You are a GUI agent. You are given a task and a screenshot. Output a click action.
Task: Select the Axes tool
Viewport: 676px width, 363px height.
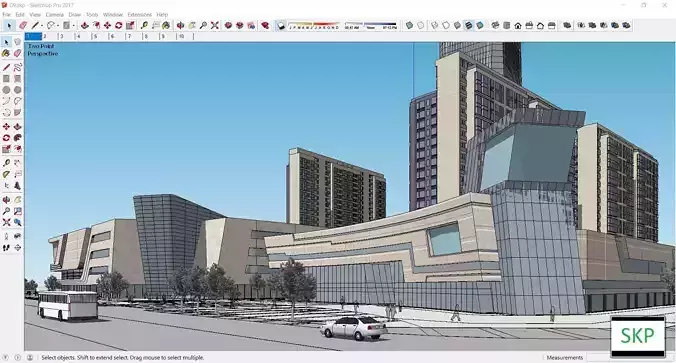(6, 185)
